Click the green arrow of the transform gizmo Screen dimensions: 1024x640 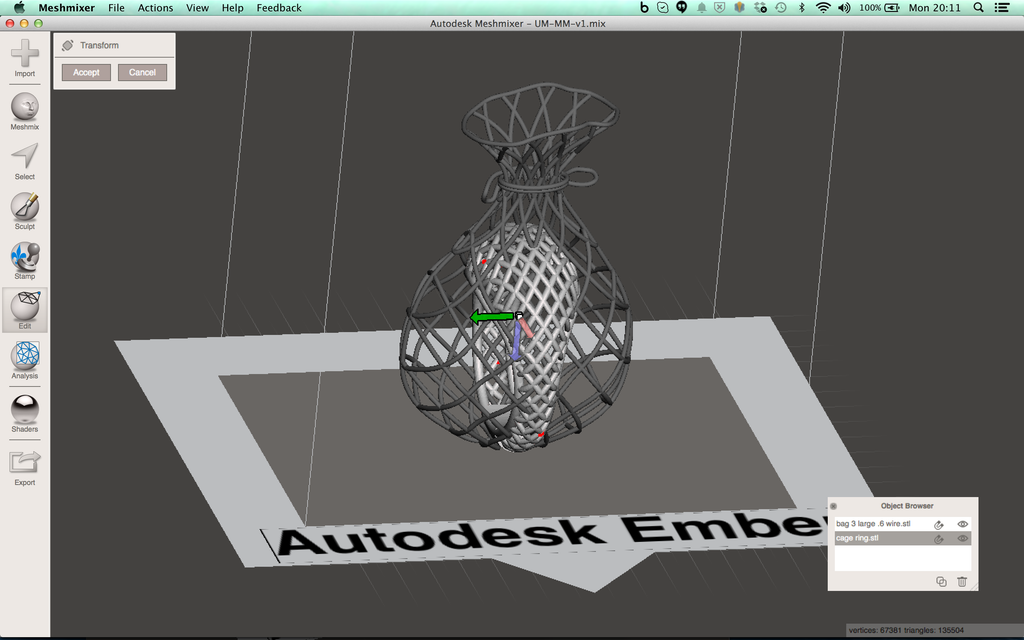(x=492, y=317)
